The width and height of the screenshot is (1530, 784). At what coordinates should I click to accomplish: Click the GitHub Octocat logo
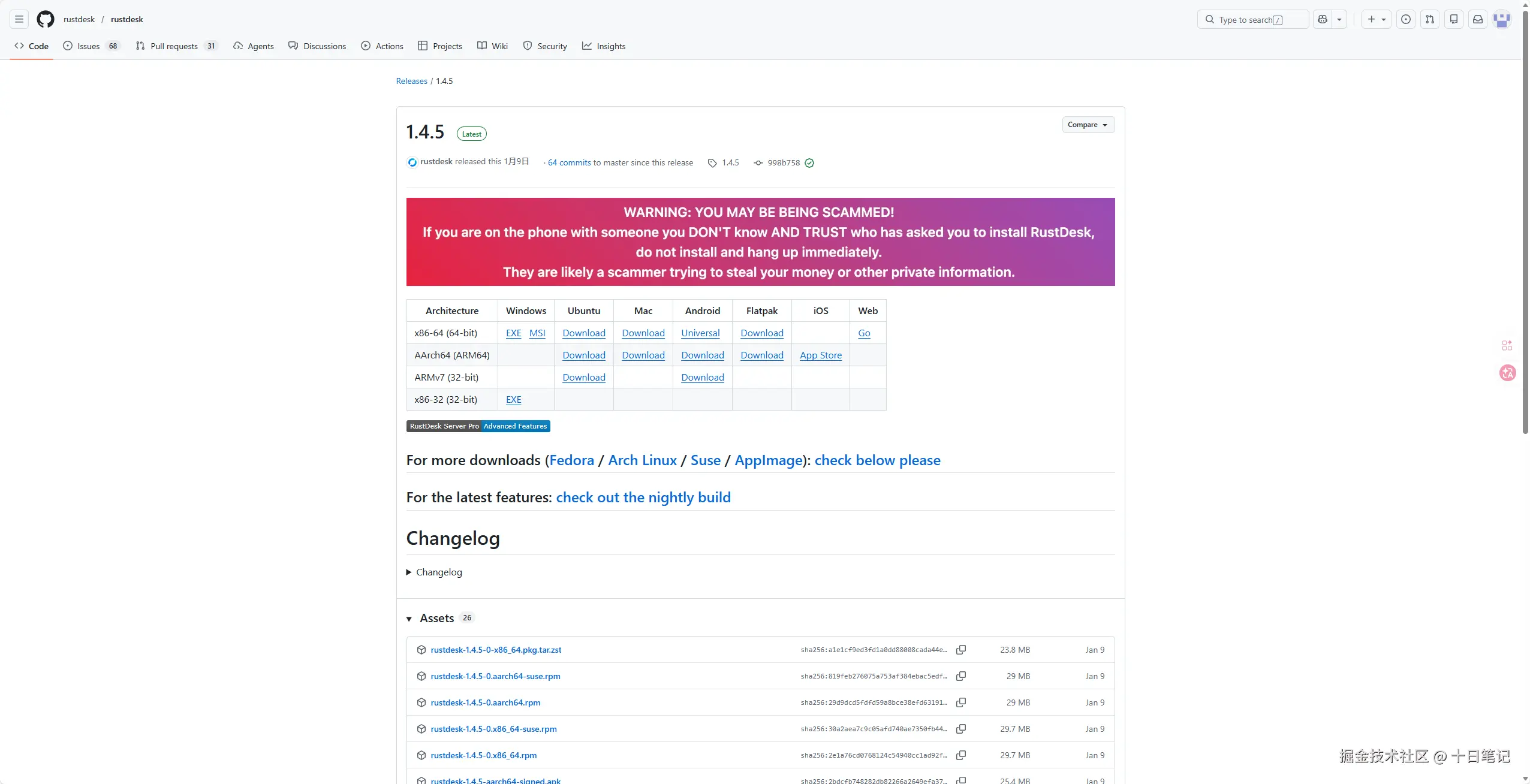(46, 19)
